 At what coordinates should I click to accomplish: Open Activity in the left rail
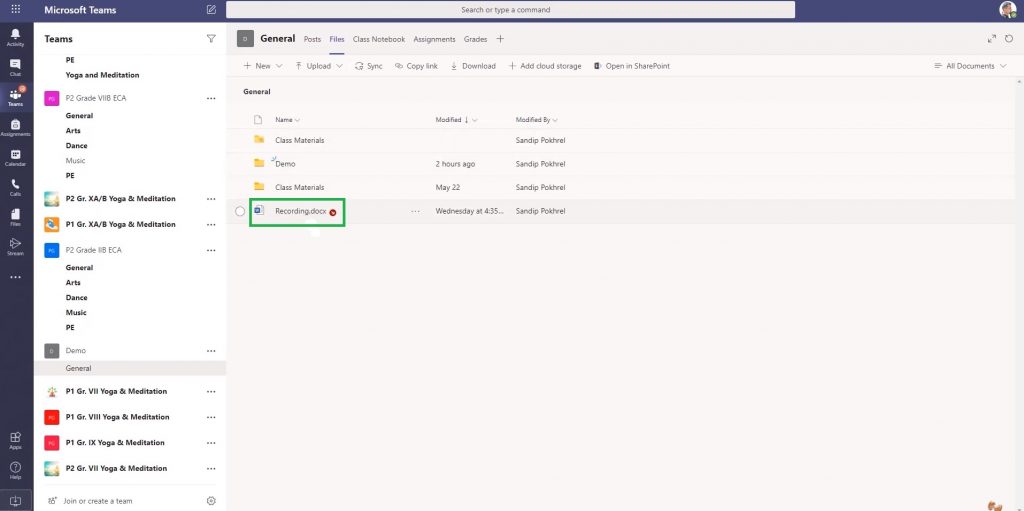tap(16, 37)
